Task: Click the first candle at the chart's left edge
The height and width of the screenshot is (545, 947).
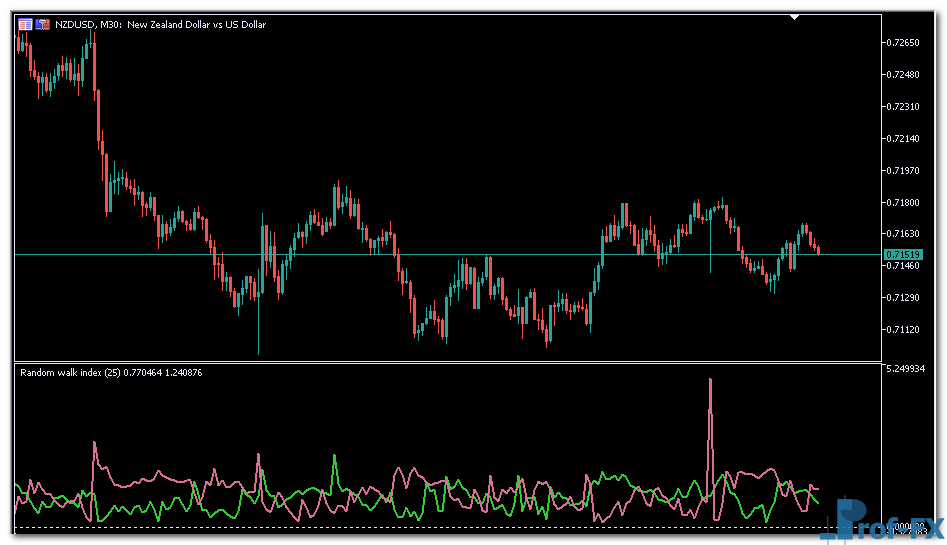Action: coord(18,40)
